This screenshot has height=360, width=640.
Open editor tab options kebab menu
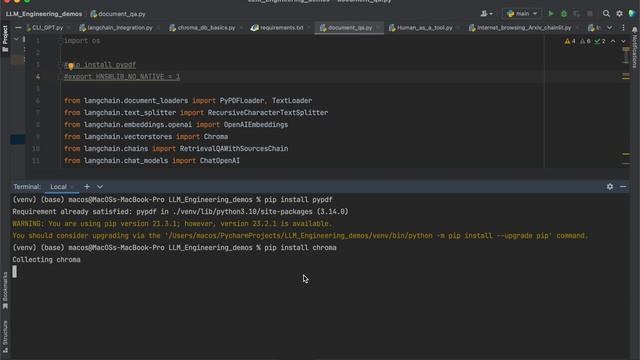tap(623, 28)
